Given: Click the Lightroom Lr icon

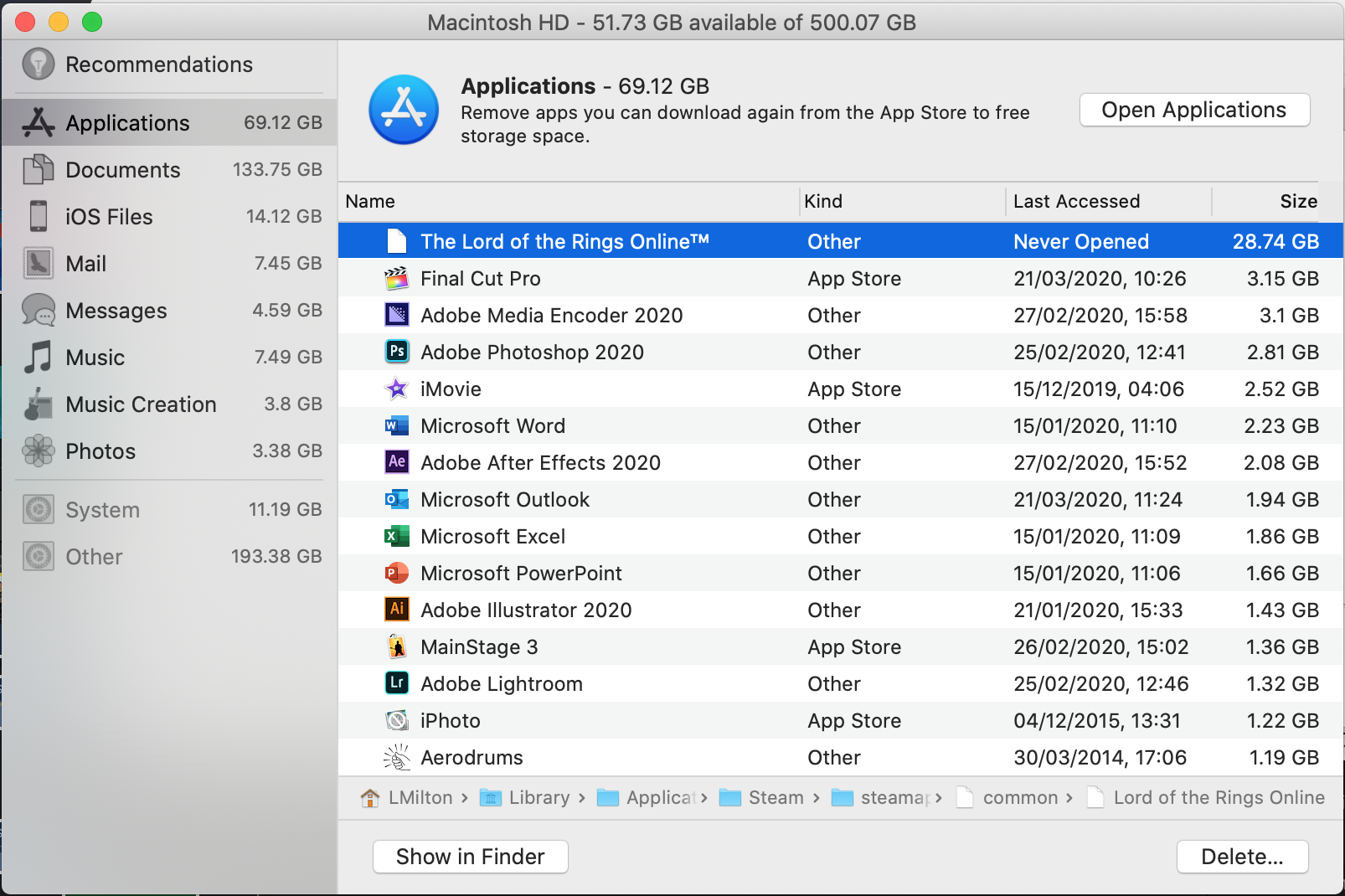Looking at the screenshot, I should [x=397, y=683].
